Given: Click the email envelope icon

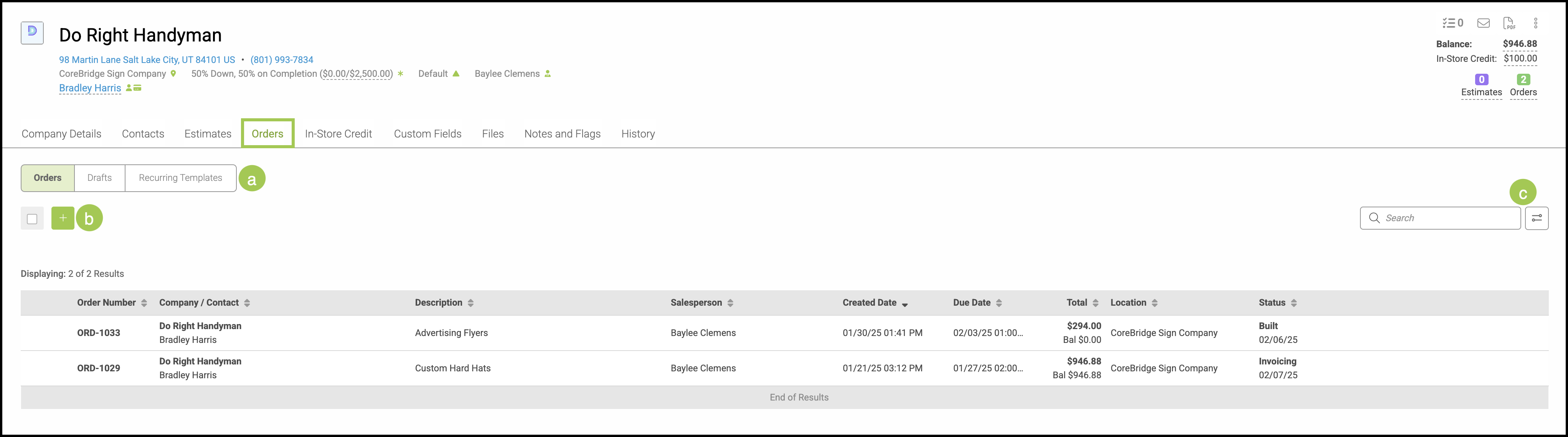Looking at the screenshot, I should click(x=1484, y=23).
